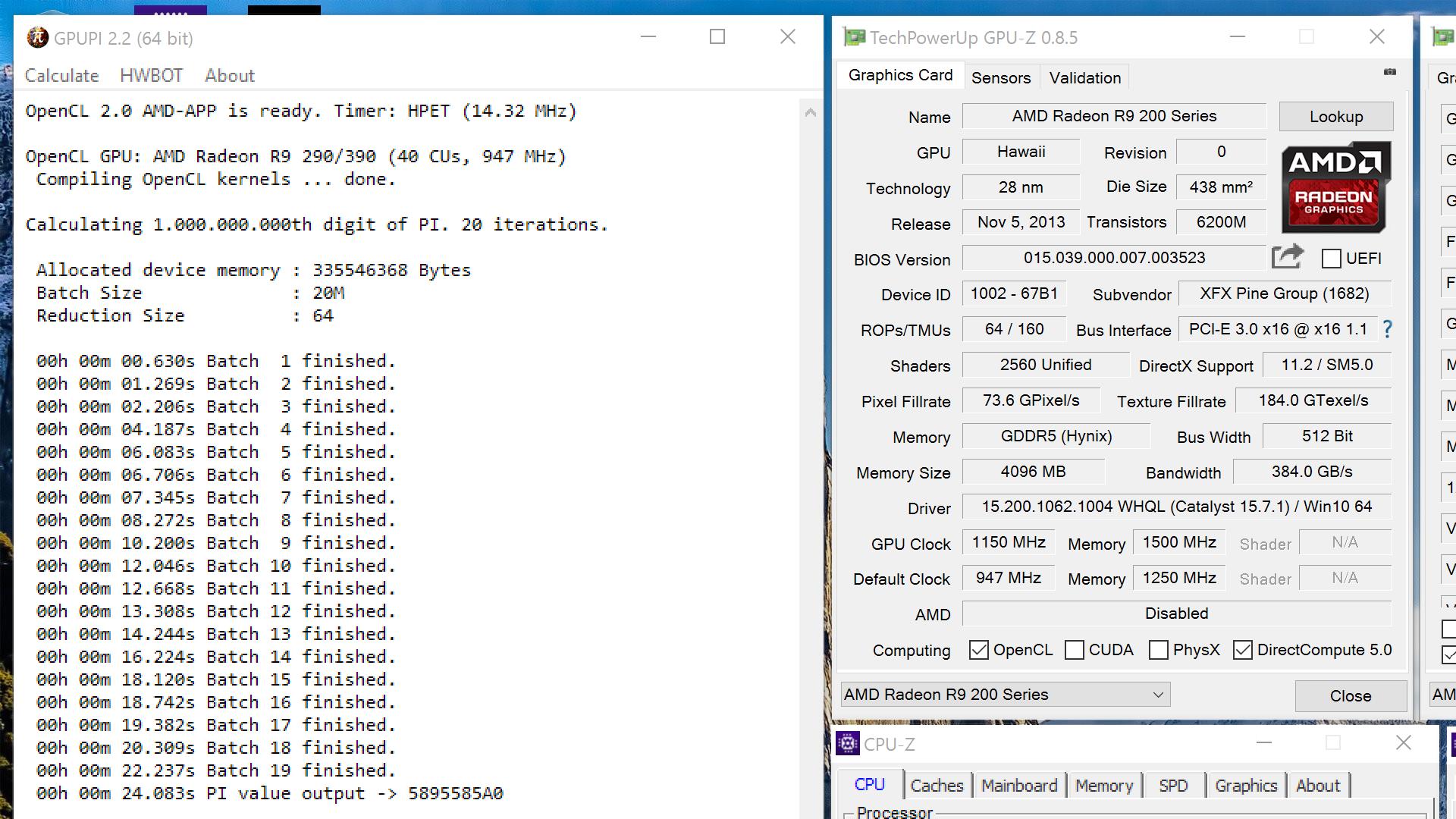Click the Release date Nov 5, 2013 field

coord(1021,222)
